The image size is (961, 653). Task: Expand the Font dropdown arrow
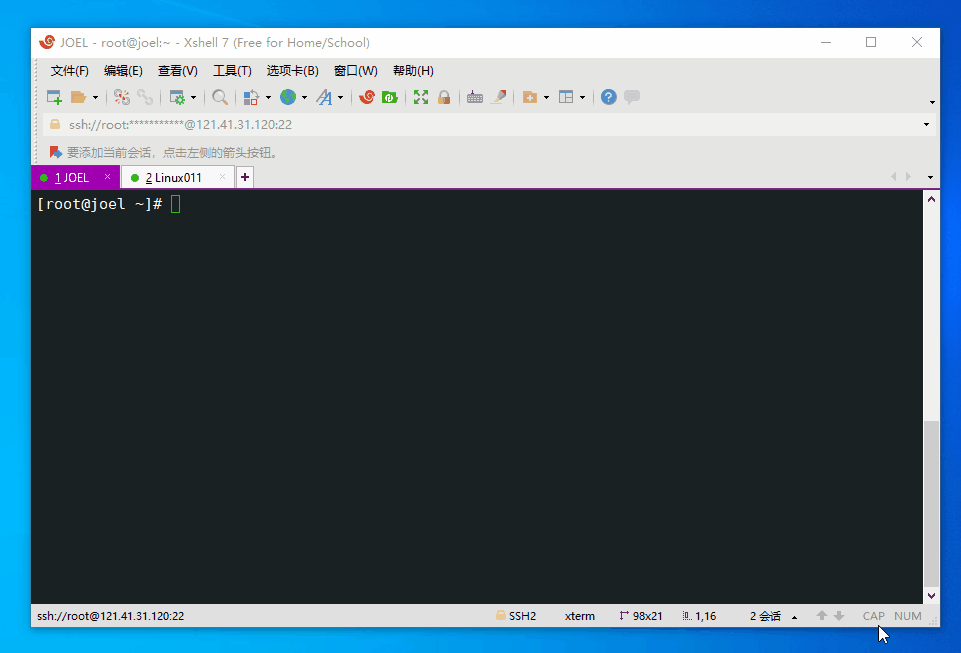pos(340,97)
